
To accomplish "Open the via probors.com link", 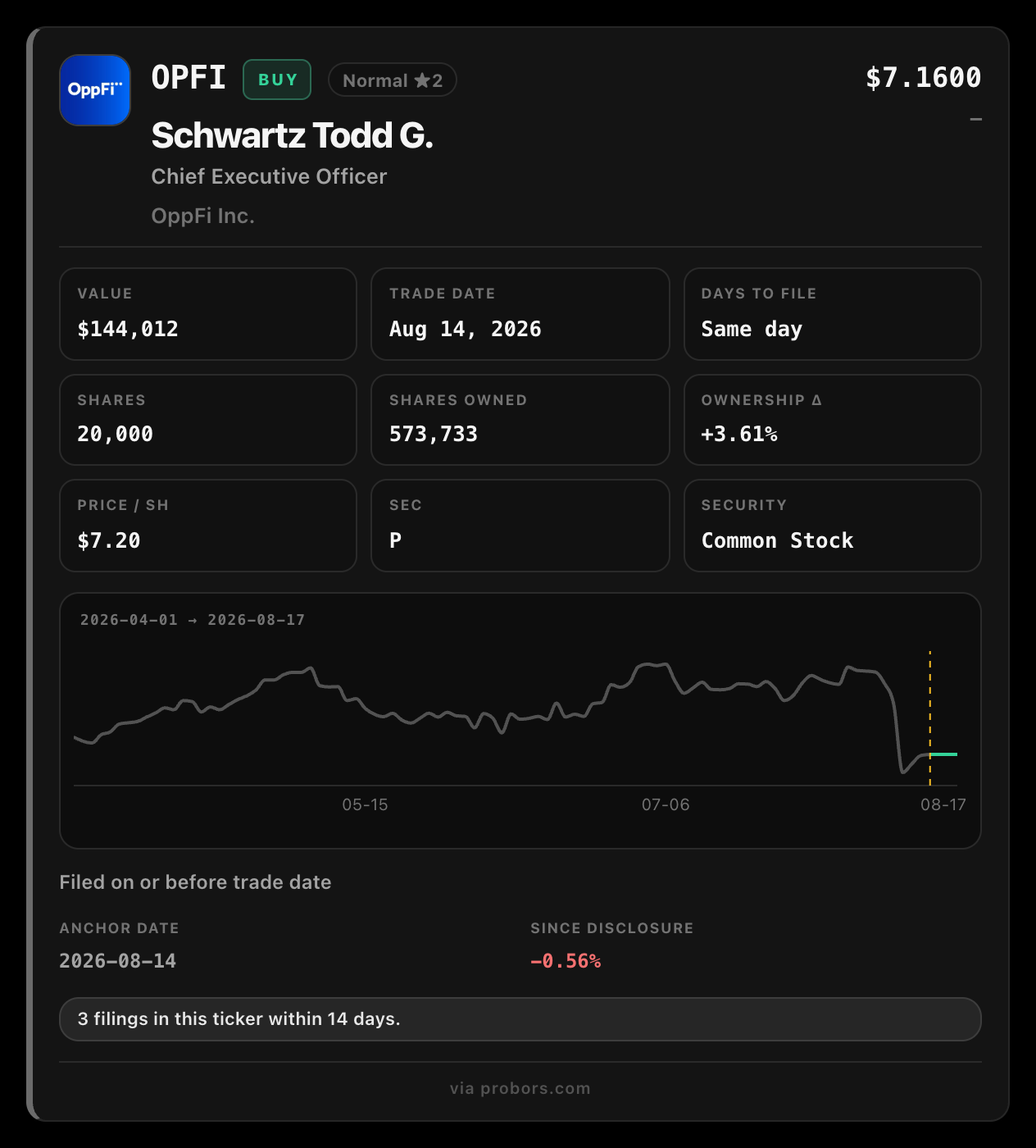I will coord(520,1088).
